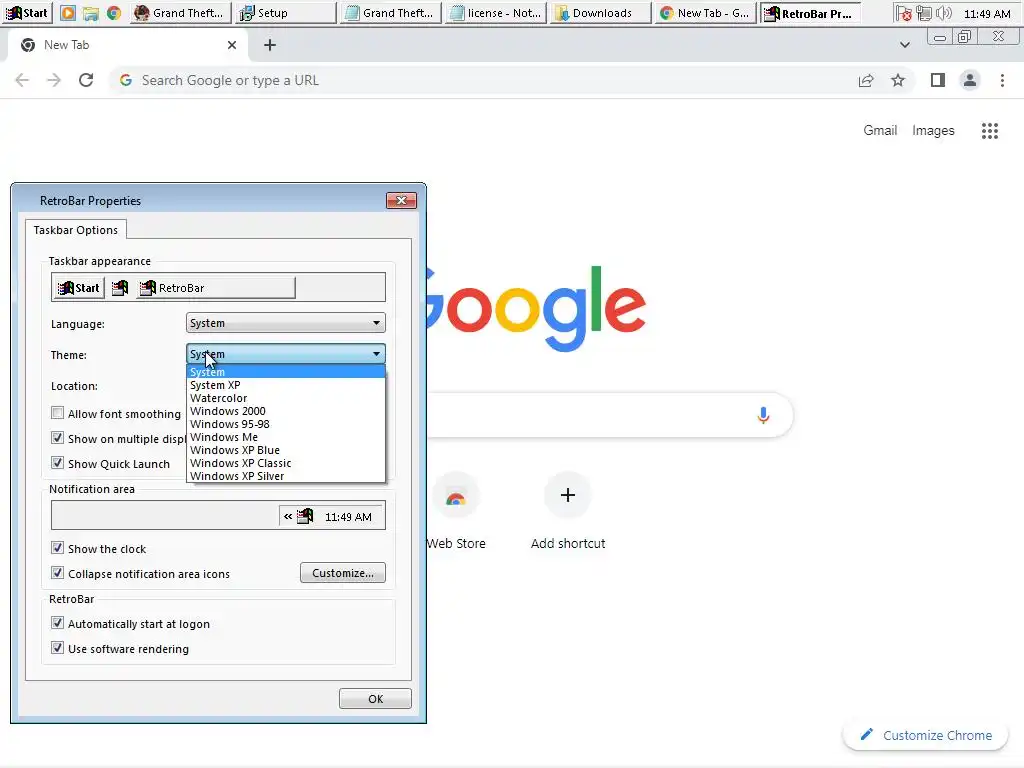Open the Start button on the taskbar

point(27,12)
